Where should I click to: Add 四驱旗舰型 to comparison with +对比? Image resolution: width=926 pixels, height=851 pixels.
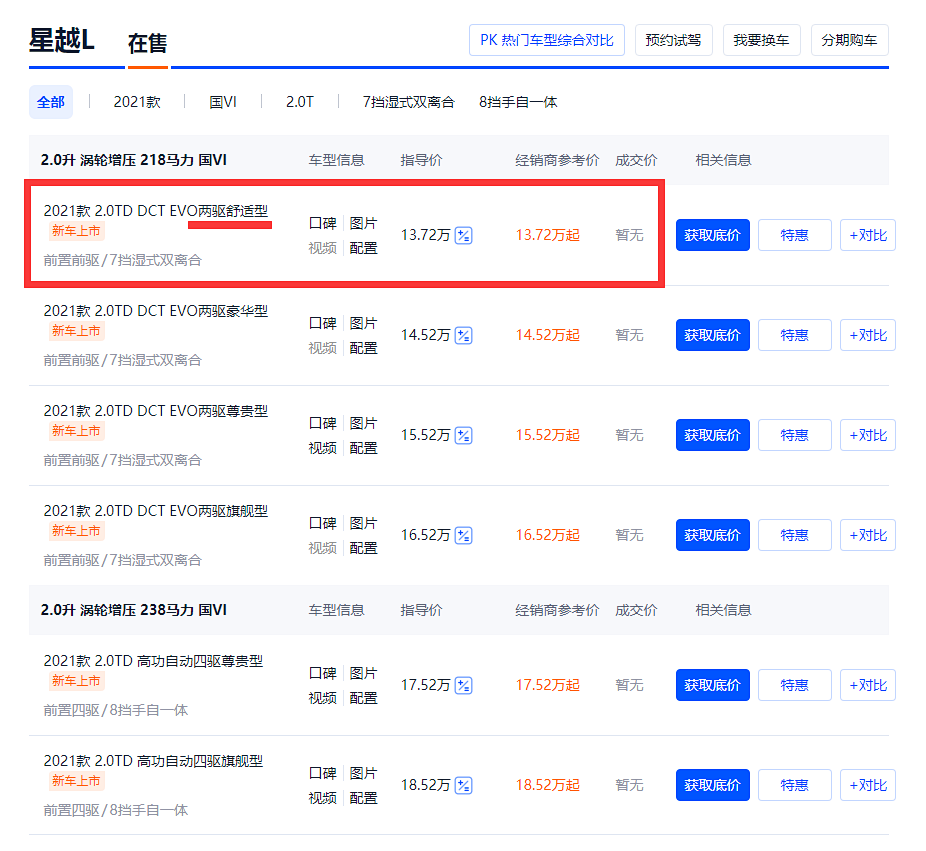[868, 785]
